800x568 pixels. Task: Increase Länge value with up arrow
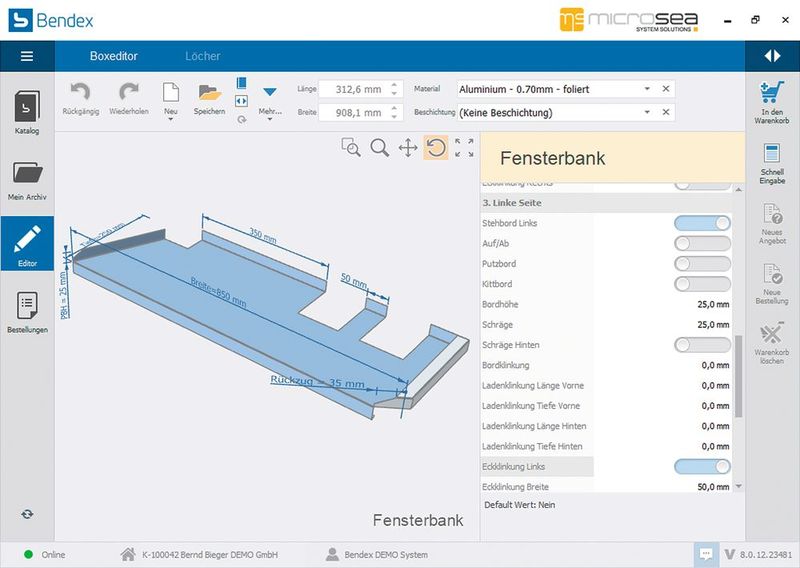tap(394, 85)
